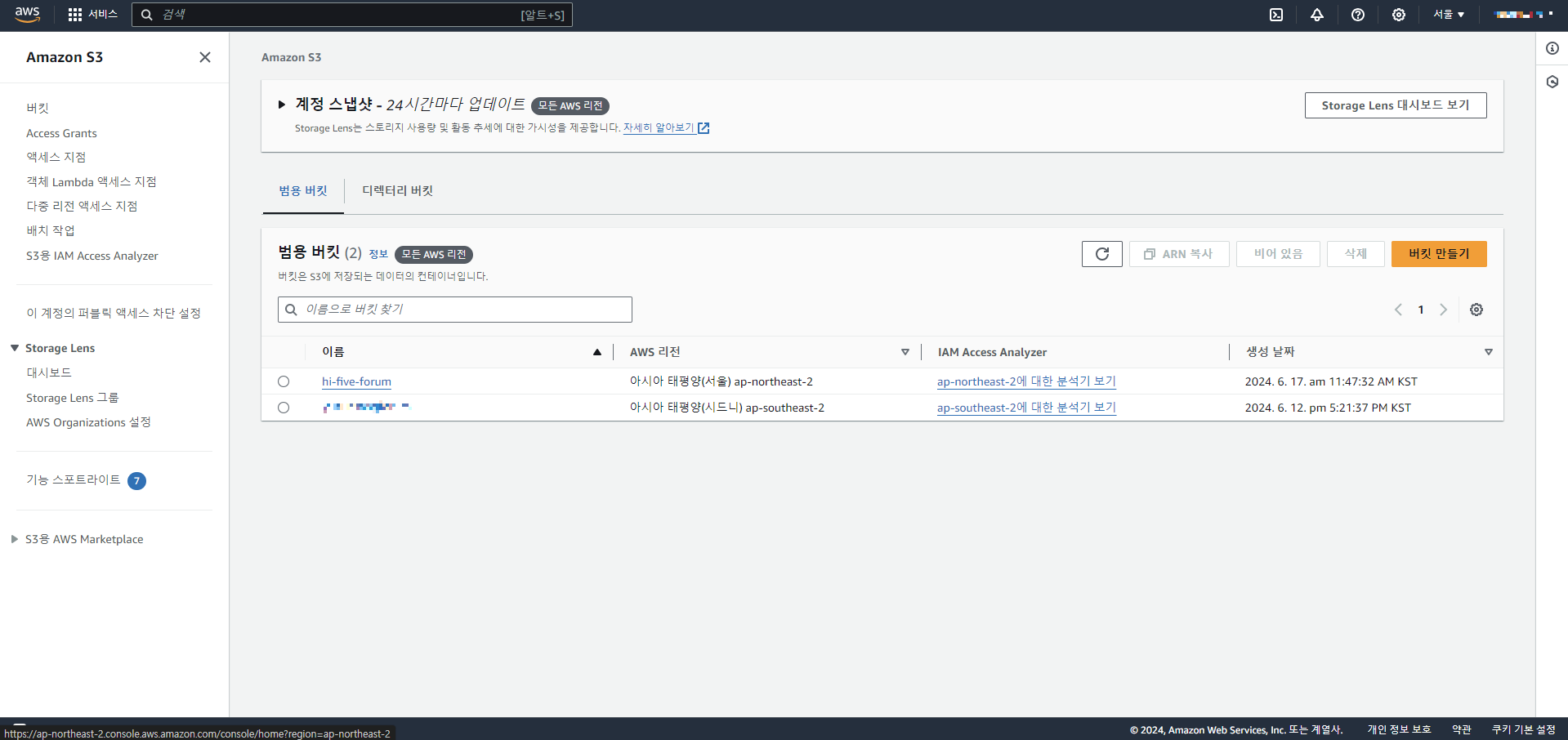Click the 개인 정보 보호 footer link
The height and width of the screenshot is (740, 1568).
click(x=1399, y=729)
